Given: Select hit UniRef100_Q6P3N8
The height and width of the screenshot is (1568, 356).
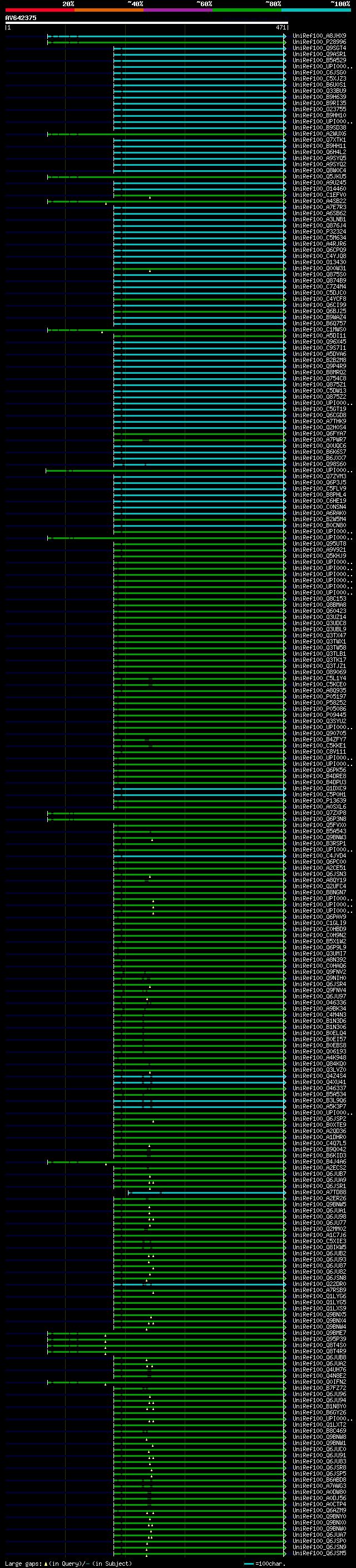Looking at the screenshot, I should click(x=319, y=819).
